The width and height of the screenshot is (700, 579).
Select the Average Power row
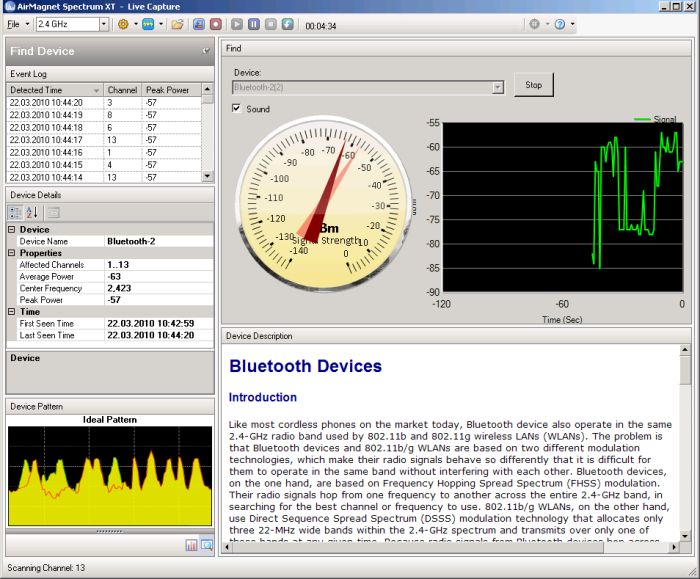click(x=114, y=276)
